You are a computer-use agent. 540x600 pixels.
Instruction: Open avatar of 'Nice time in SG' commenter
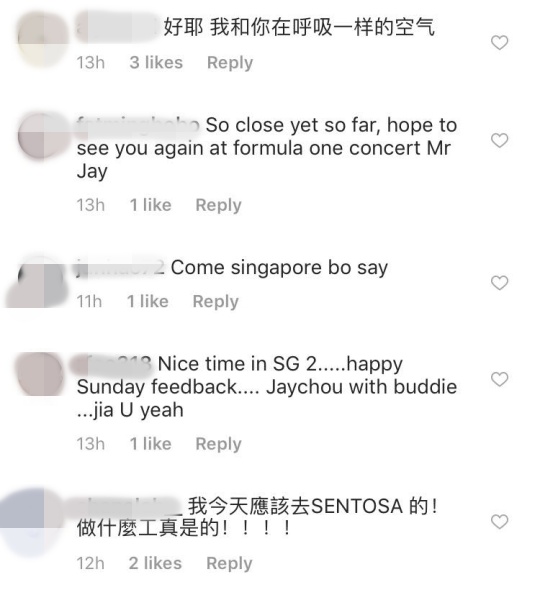40,374
